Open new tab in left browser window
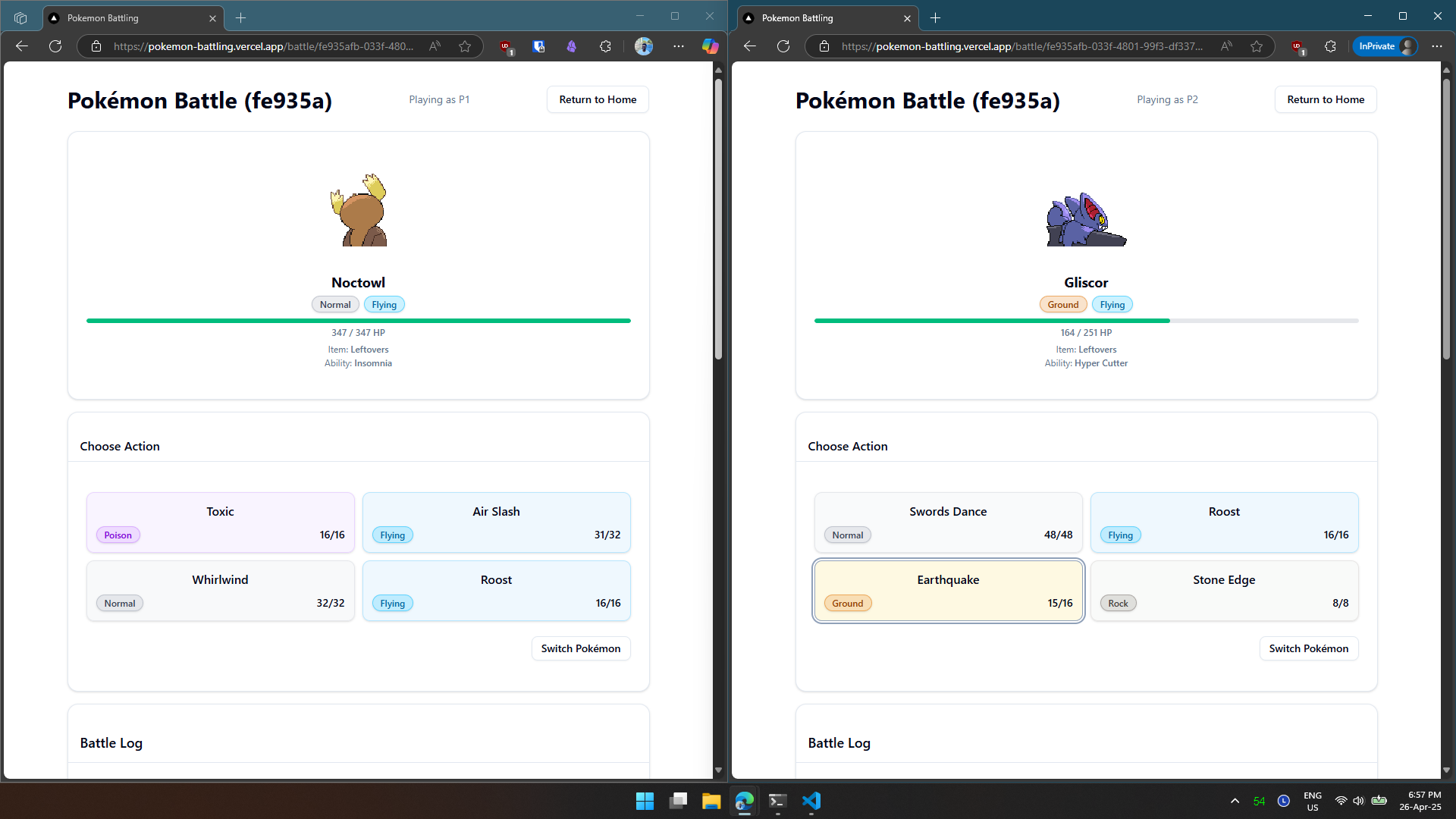Viewport: 1456px width, 819px height. pos(240,18)
